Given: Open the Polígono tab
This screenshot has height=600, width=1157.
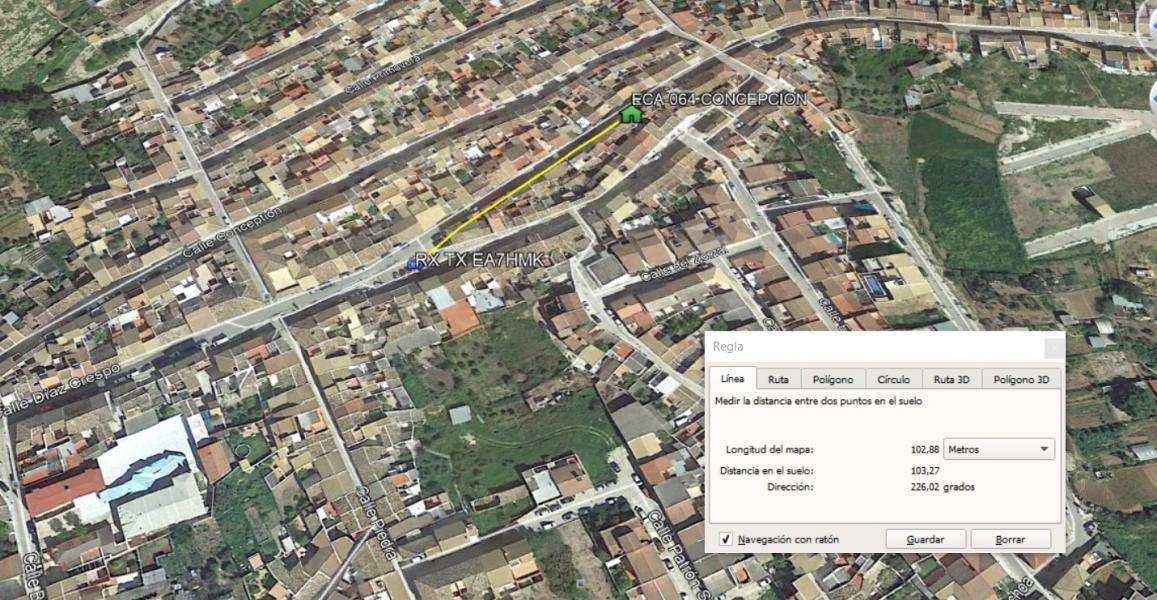Looking at the screenshot, I should 832,379.
